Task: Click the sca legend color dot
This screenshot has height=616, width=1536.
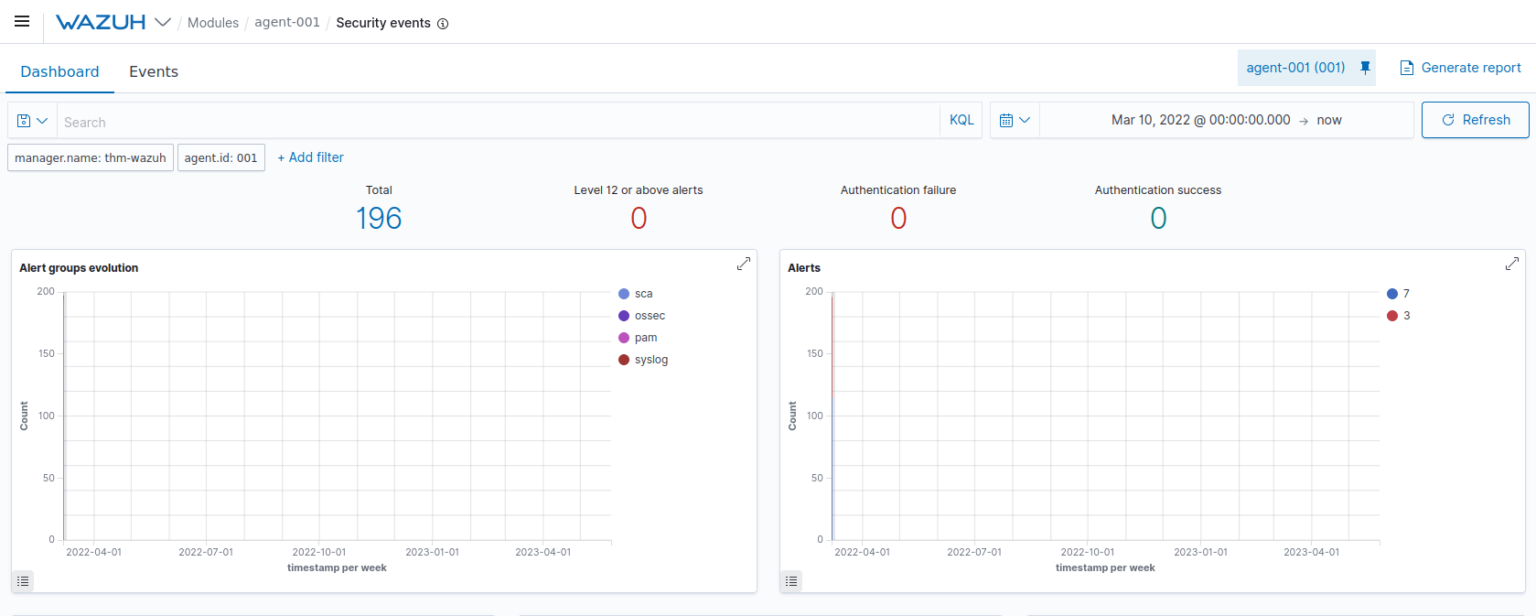Action: [624, 294]
